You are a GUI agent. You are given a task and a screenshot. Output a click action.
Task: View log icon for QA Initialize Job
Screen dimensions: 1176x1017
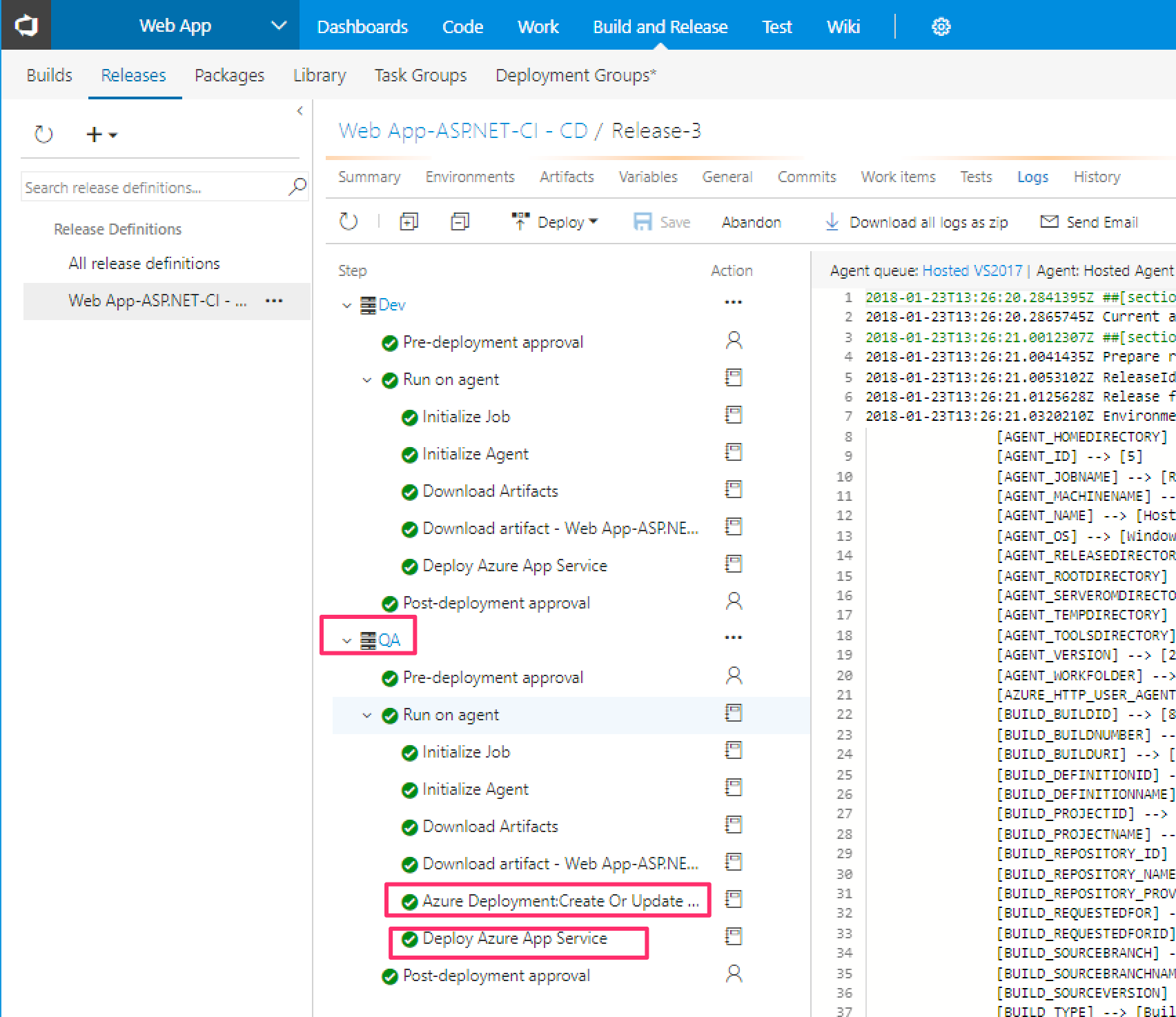click(x=734, y=750)
